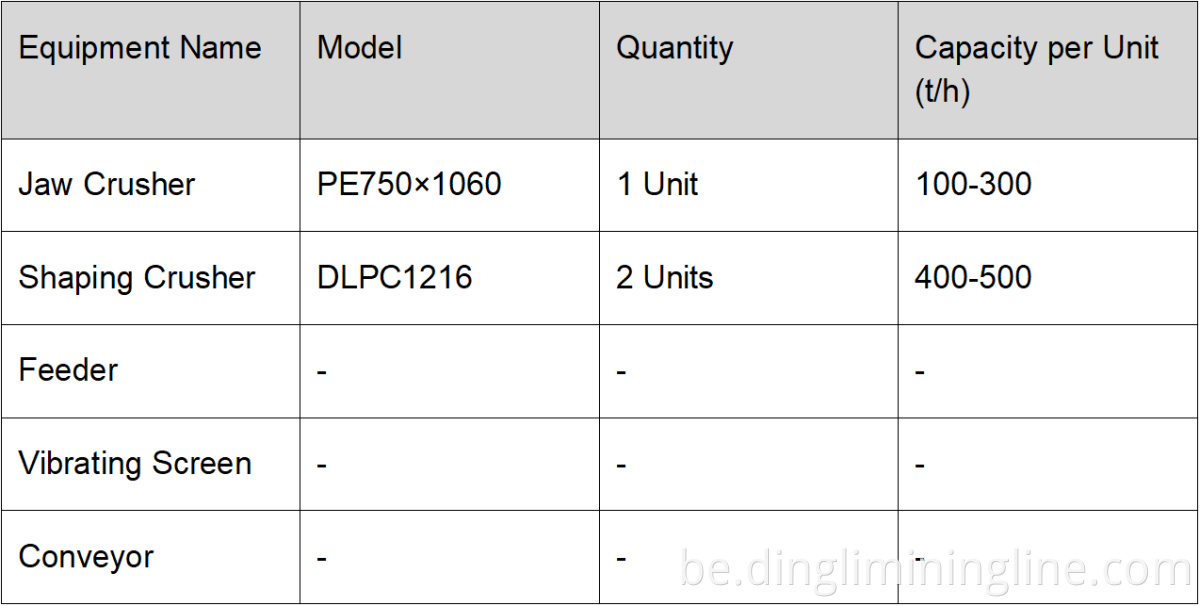Select the 2 Units quantity cell
This screenshot has height=606, width=1200.
(664, 278)
